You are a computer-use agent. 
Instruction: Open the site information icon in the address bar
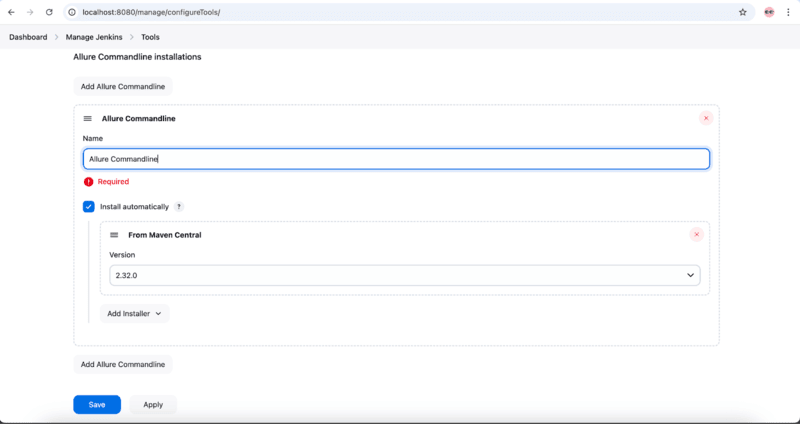[x=72, y=12]
